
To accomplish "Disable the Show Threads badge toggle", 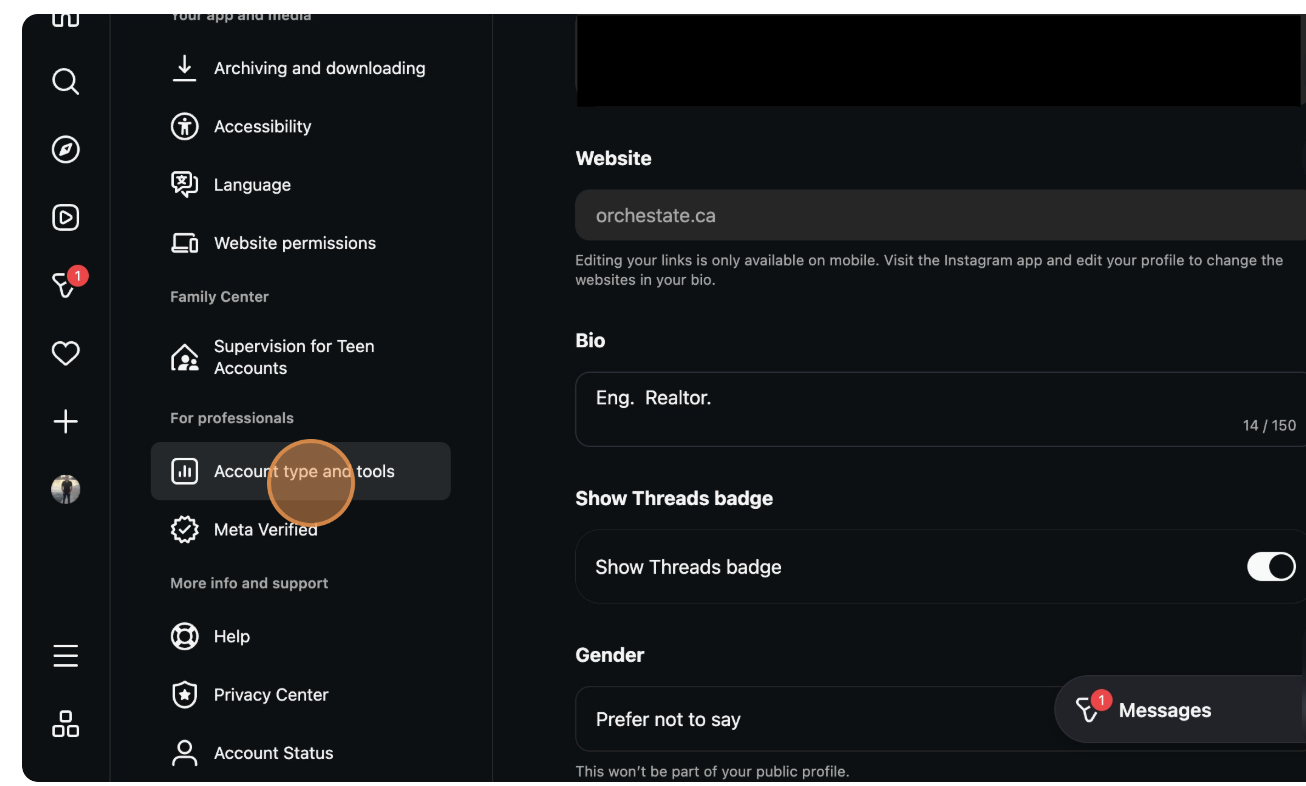I will point(1270,566).
